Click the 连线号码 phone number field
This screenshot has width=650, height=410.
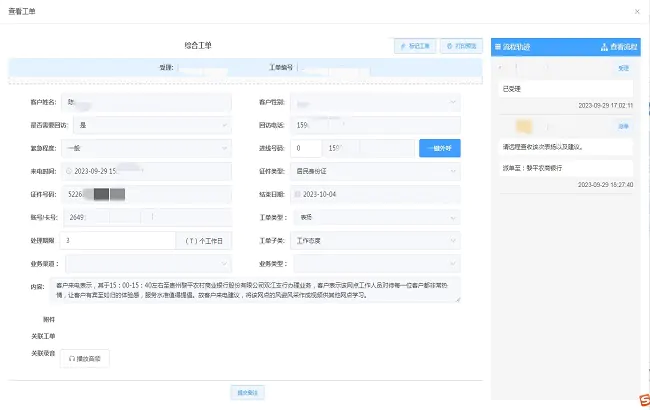coord(369,148)
